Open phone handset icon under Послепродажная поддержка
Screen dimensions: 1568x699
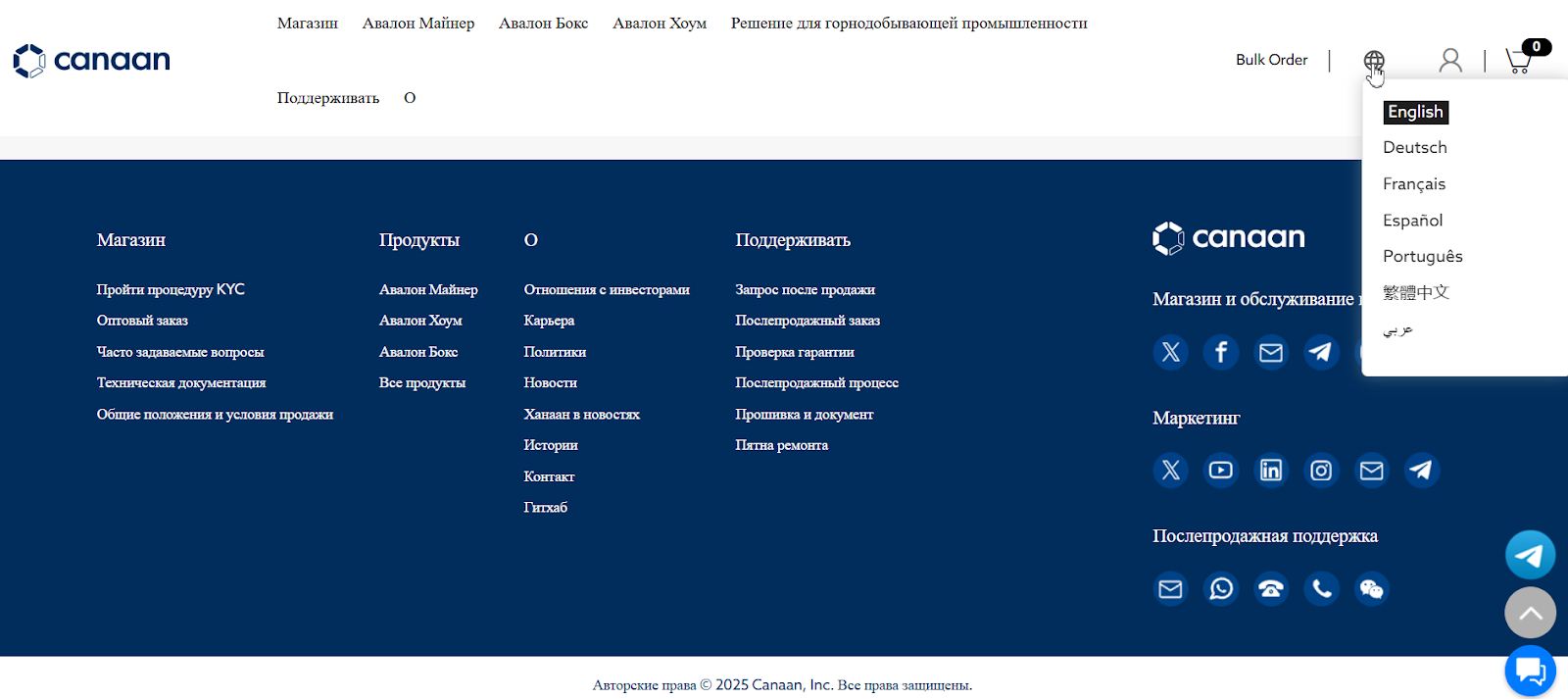1321,589
